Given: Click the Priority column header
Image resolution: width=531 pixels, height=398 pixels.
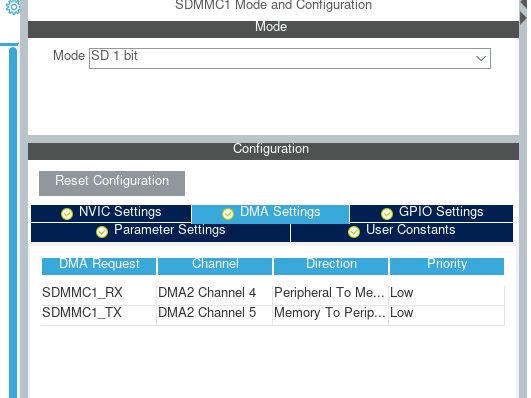Looking at the screenshot, I should pos(447,266).
